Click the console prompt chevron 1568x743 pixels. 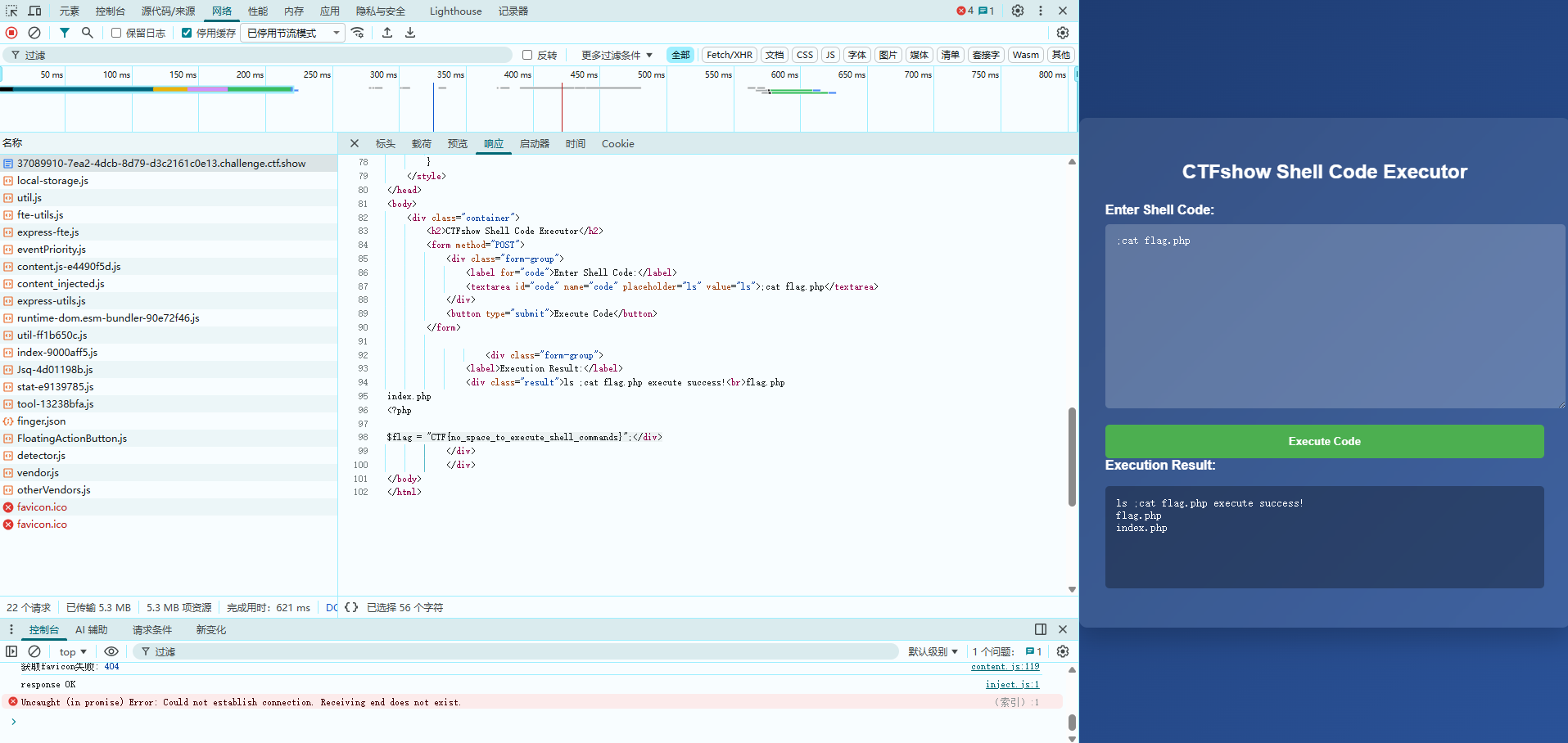(x=13, y=721)
